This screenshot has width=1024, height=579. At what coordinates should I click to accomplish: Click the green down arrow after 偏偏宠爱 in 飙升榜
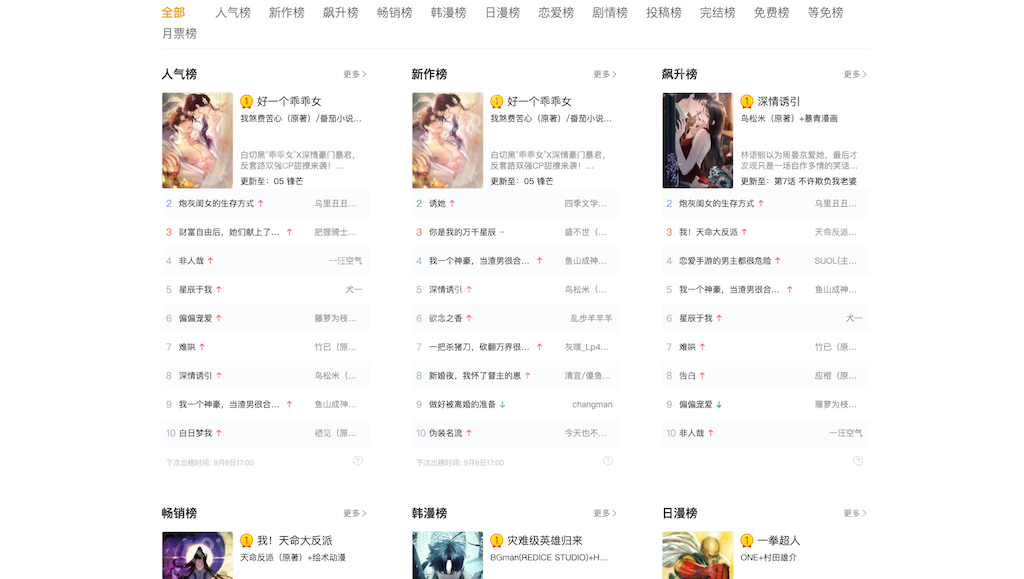[x=719, y=404]
